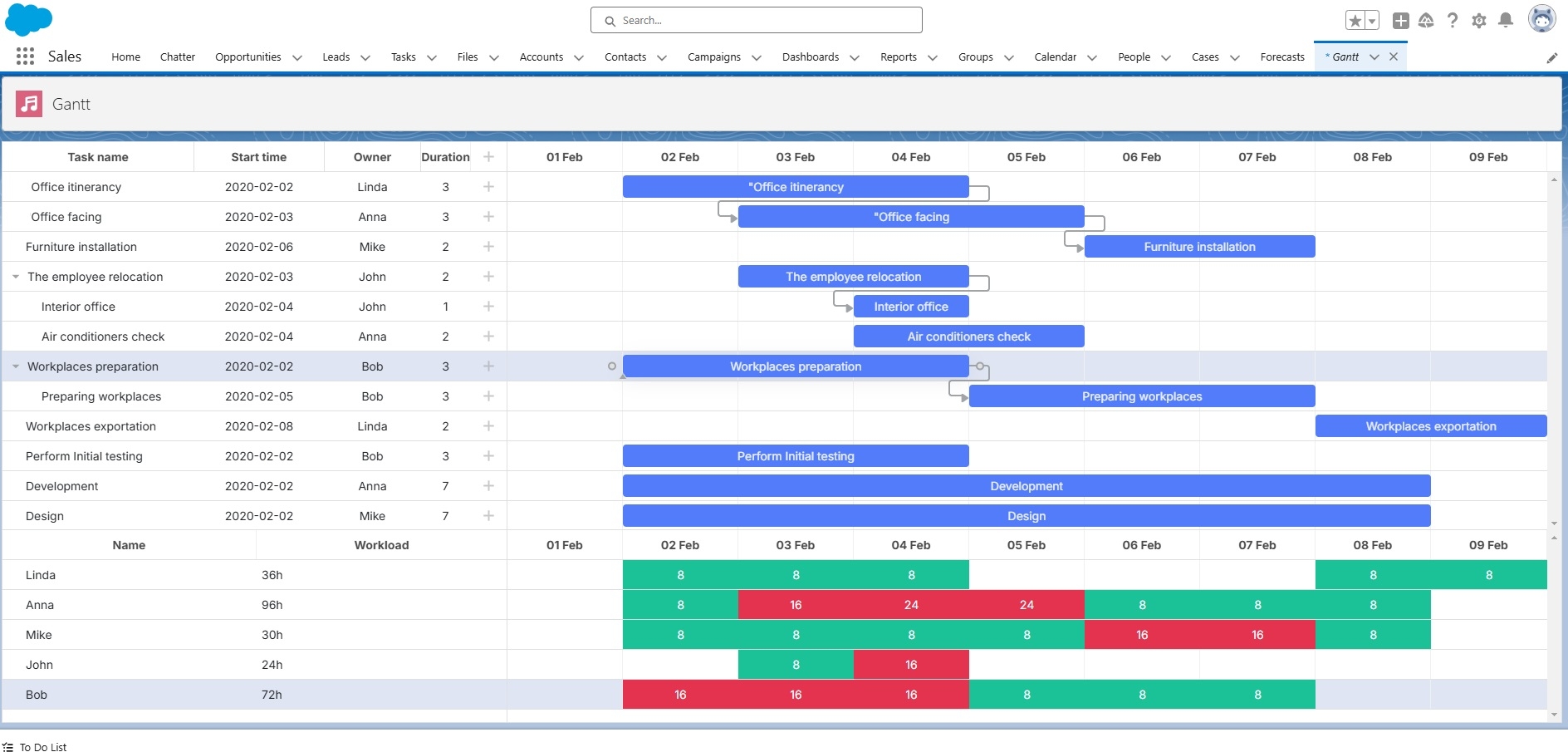Click the global add new icon
The image size is (1568, 752).
pyautogui.click(x=1401, y=20)
